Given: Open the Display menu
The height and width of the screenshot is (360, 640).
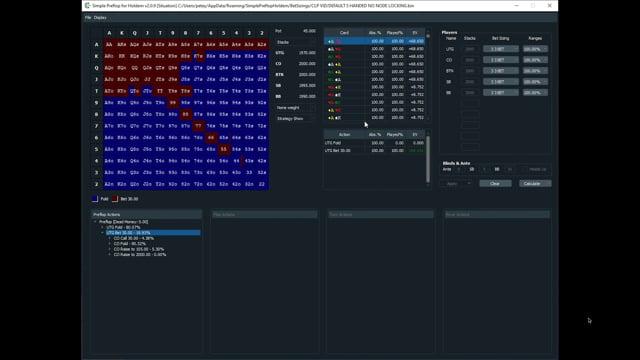Looking at the screenshot, I should click(100, 18).
